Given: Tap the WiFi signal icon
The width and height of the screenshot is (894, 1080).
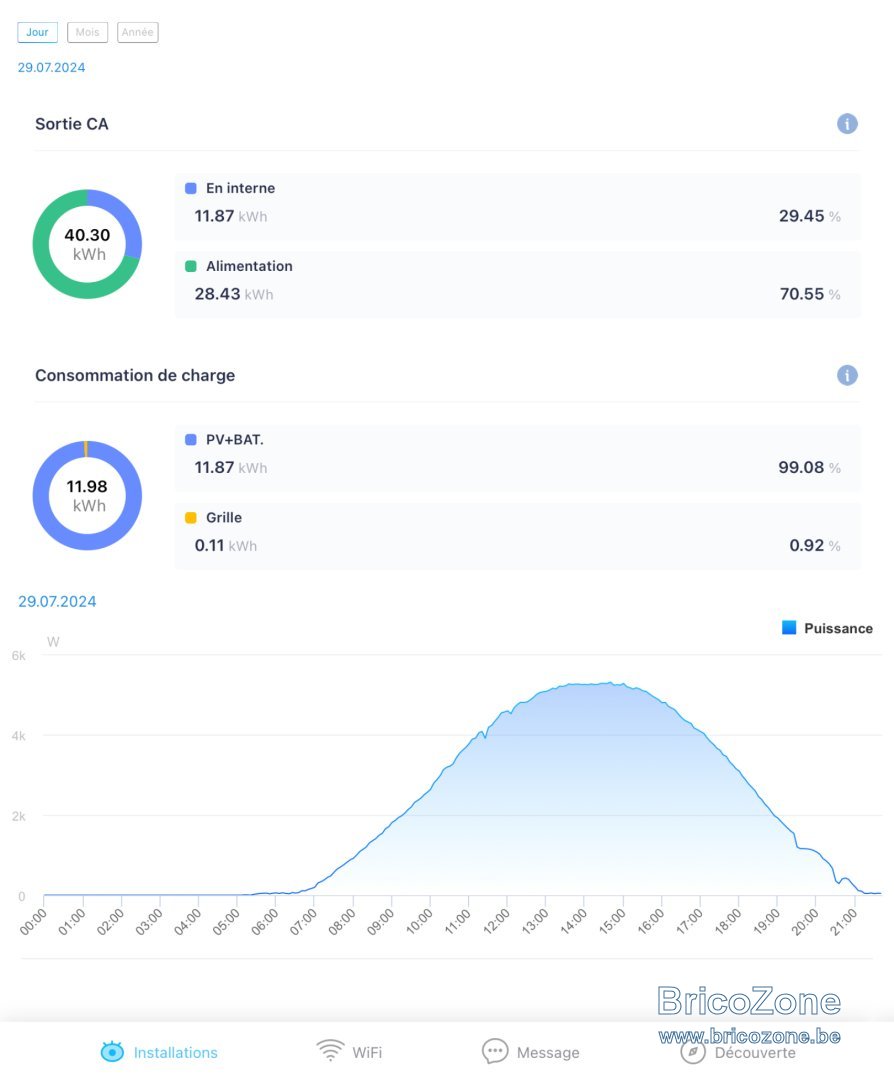Looking at the screenshot, I should [331, 1050].
